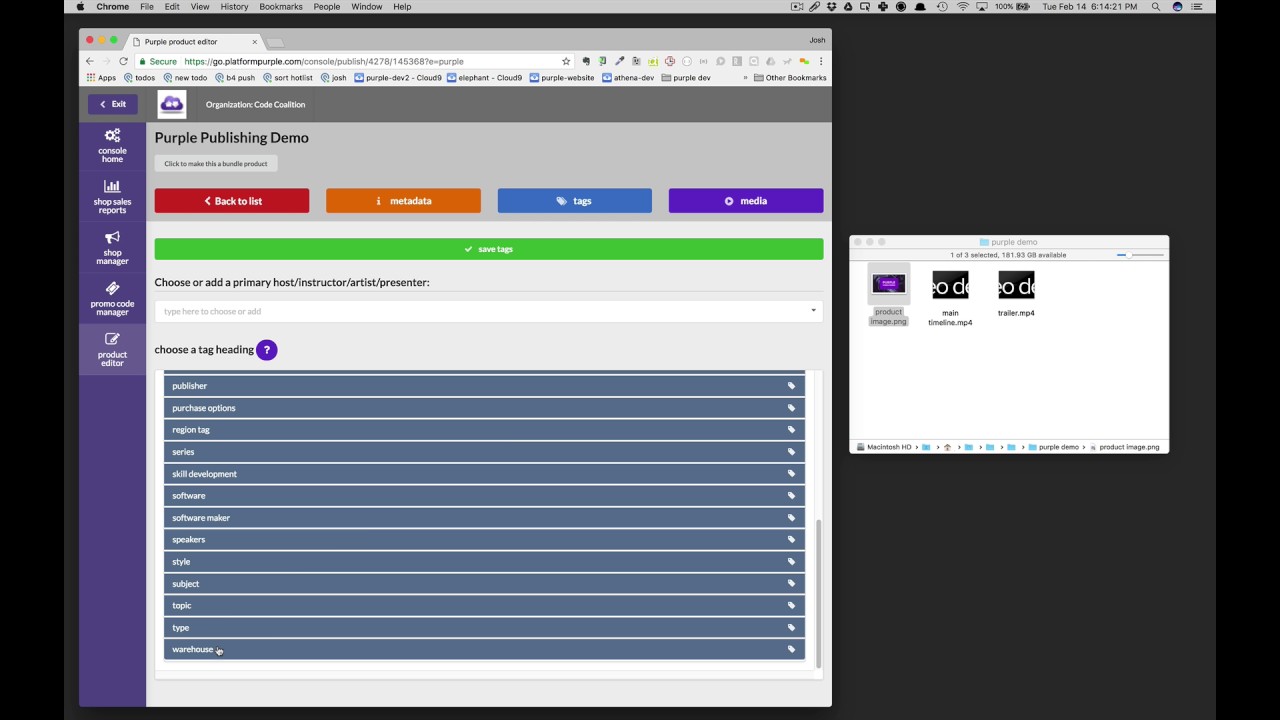
Task: Select product editor in sidebar
Action: pyautogui.click(x=112, y=350)
